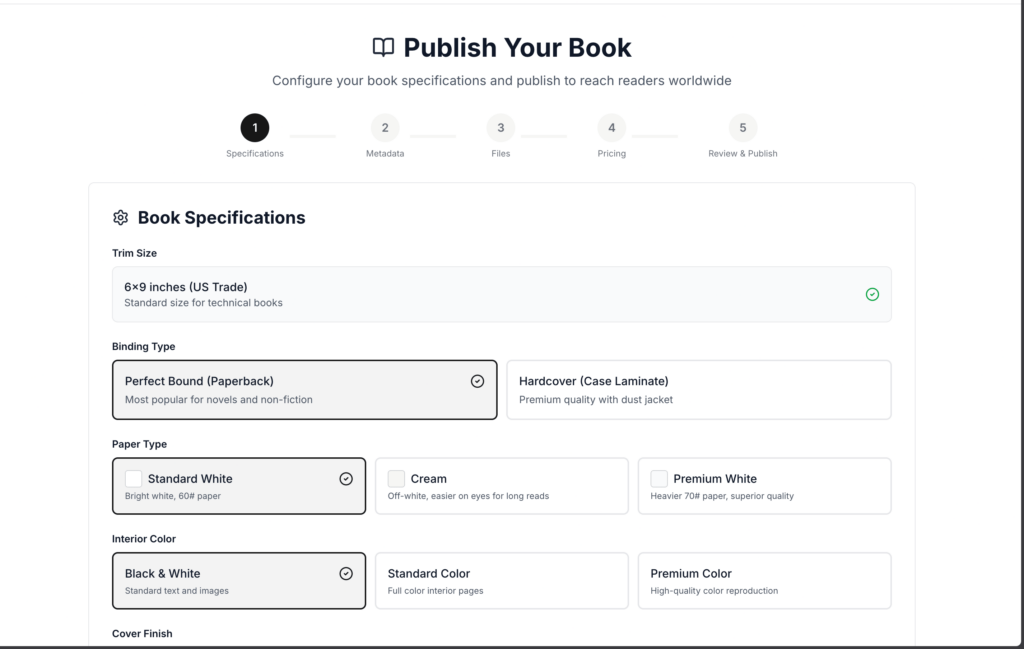Click the Premium White paper swatch
This screenshot has width=1024, height=649.
[659, 479]
